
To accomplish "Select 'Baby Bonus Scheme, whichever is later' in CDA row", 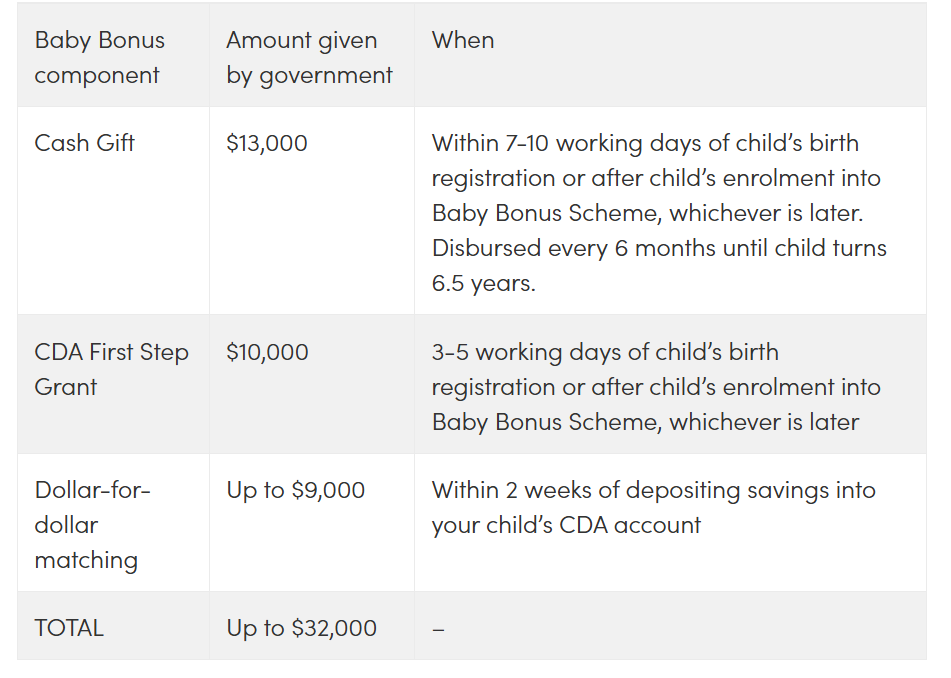I will pos(645,422).
